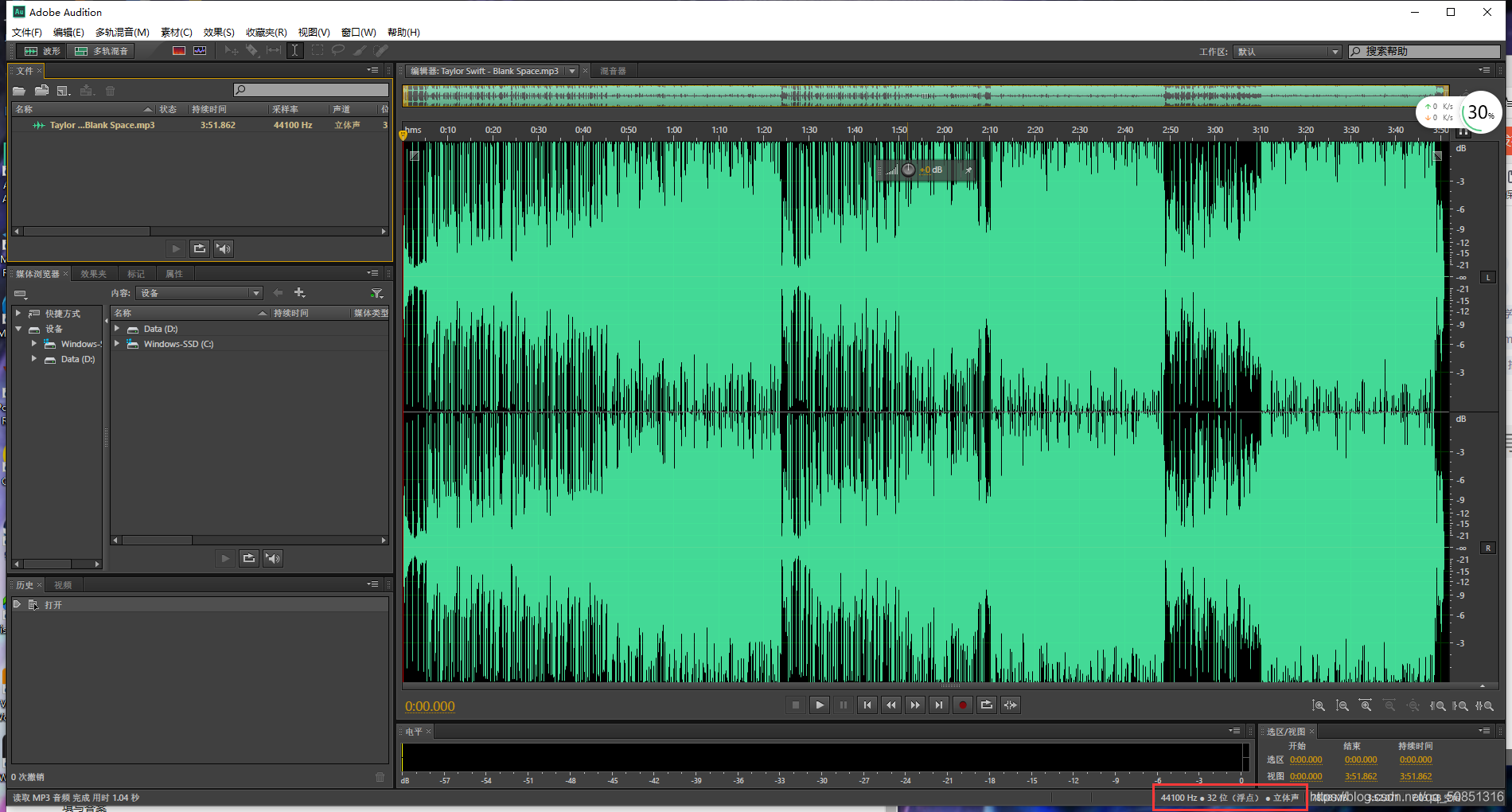The width and height of the screenshot is (1512, 812).
Task: Toggle Skip Selection in transport
Action: point(1011,705)
